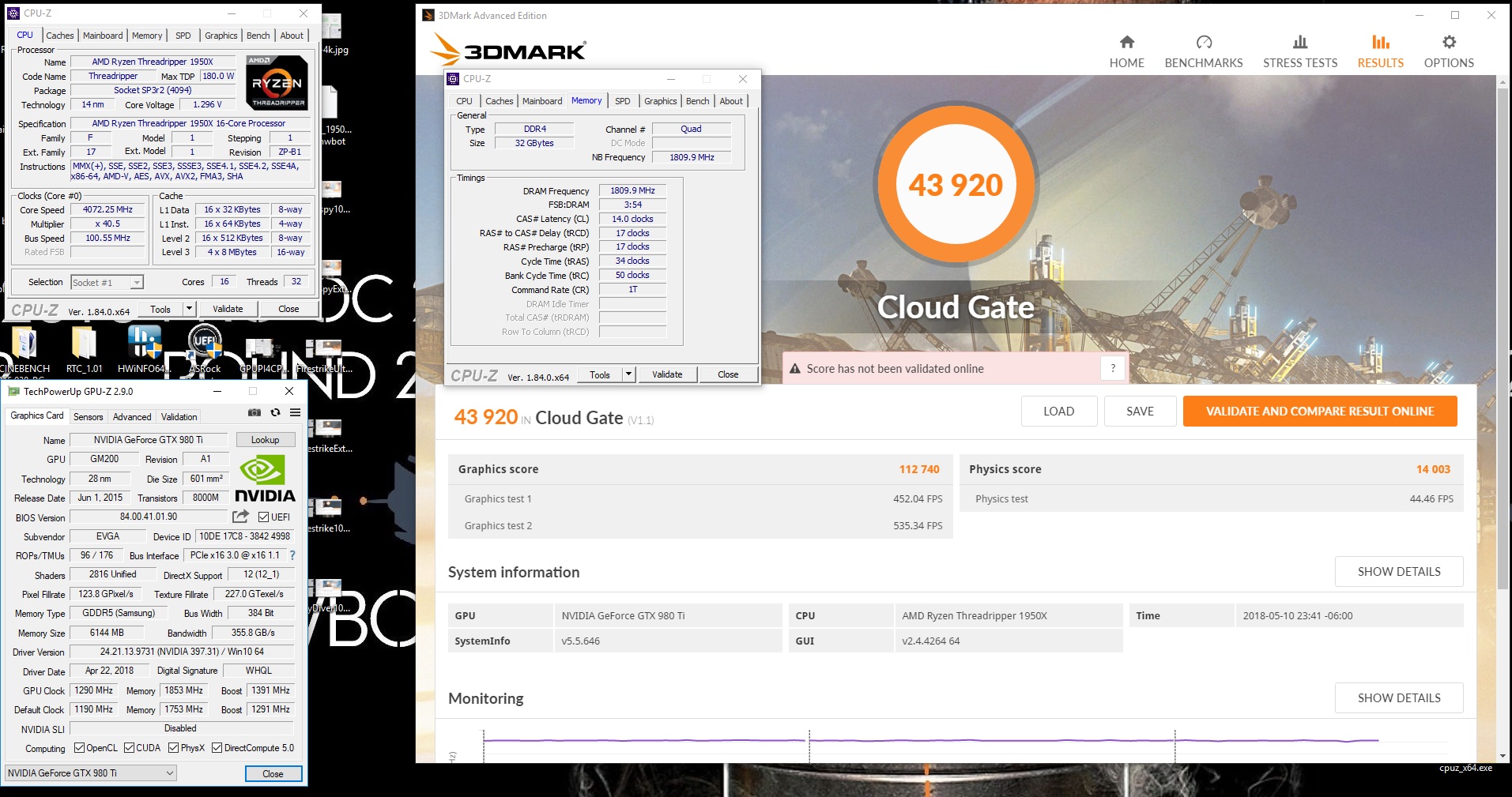Click the Close button in GPU-Z
1512x797 pixels.
(x=273, y=773)
